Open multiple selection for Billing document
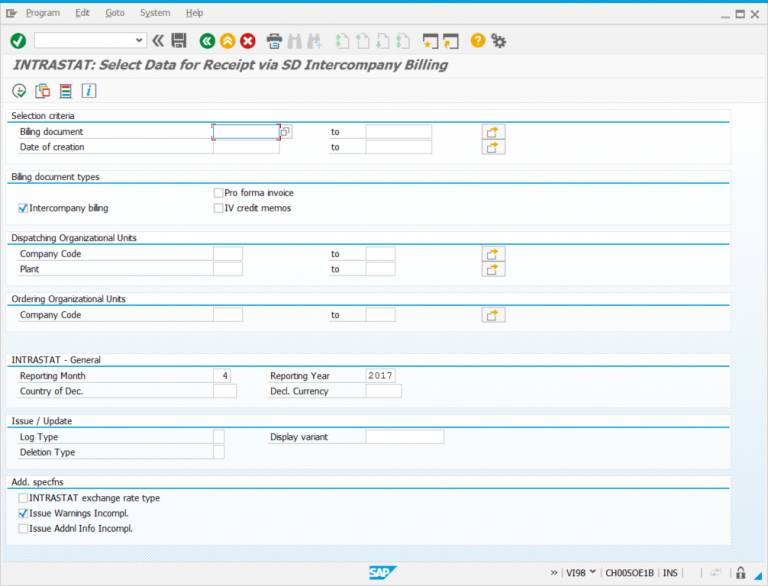This screenshot has width=768, height=586. click(x=493, y=132)
